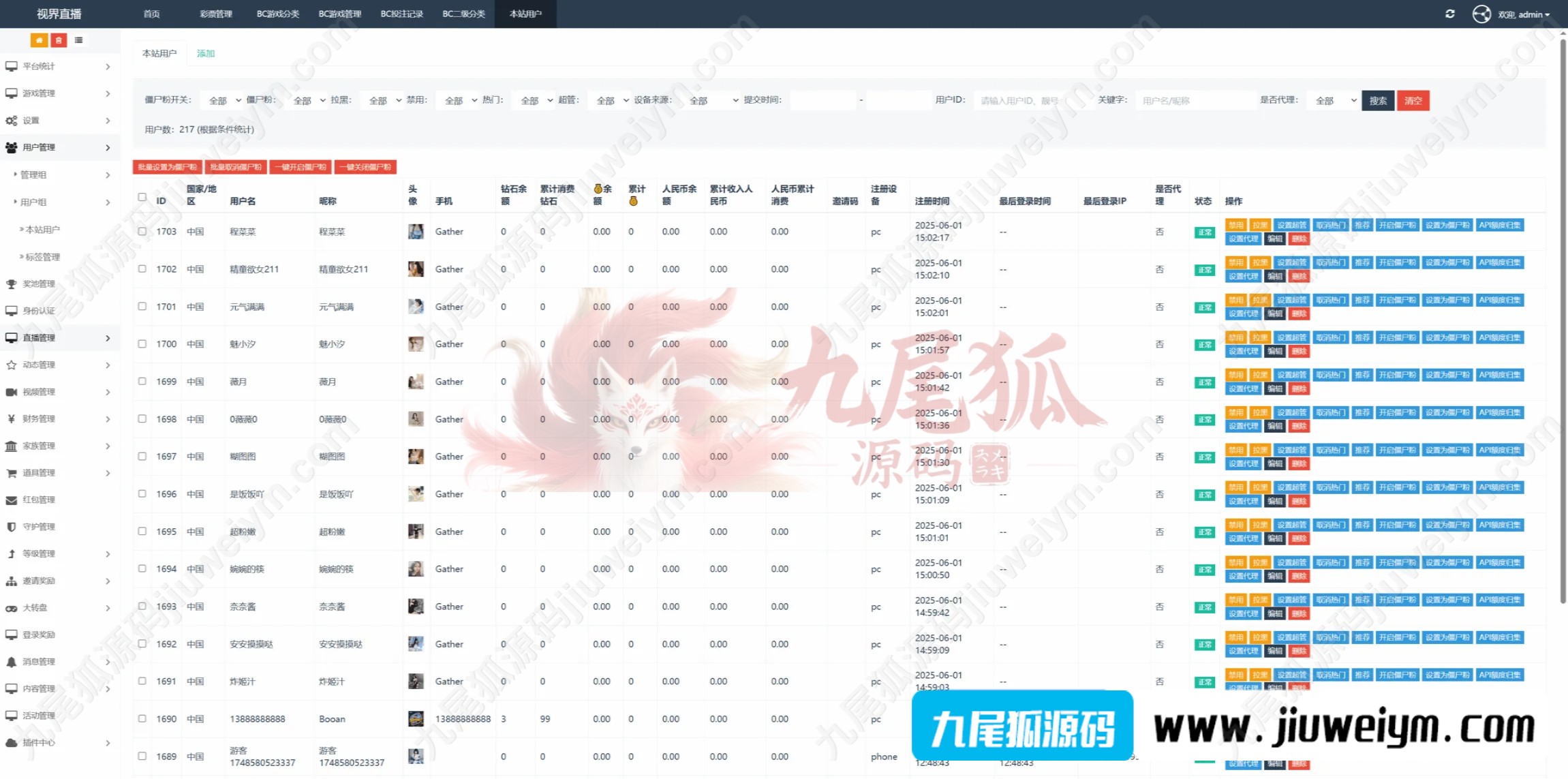
Task: Click 批量设置为僵尸粉 red button
Action: coord(167,167)
